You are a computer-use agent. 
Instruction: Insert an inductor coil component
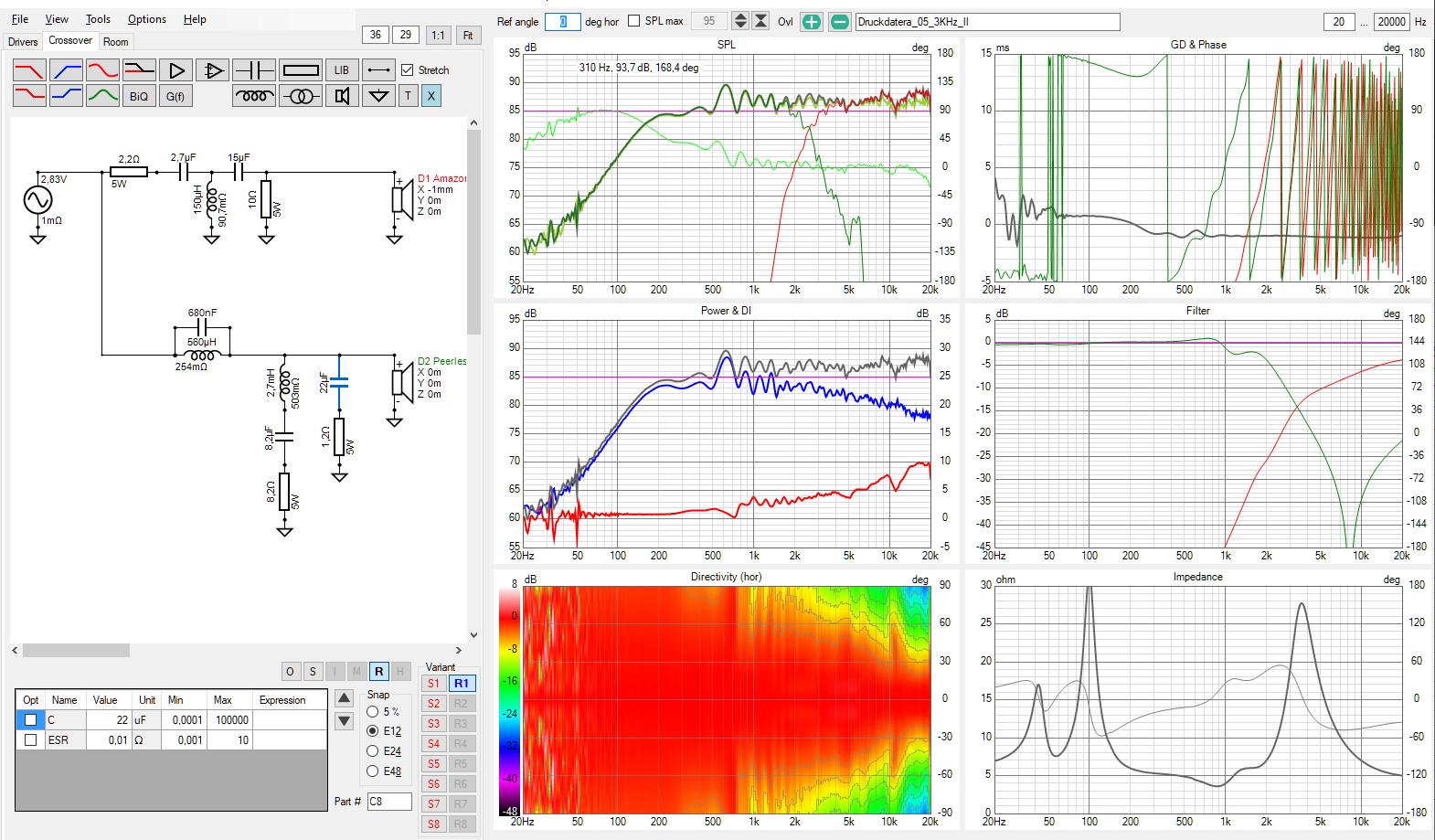[253, 96]
